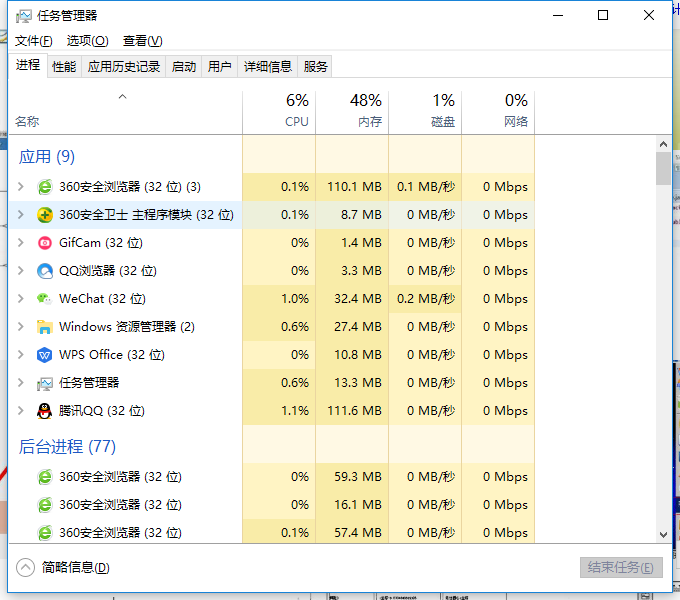Click the 结束任务 button
Image resolution: width=680 pixels, height=600 pixels.
click(621, 568)
